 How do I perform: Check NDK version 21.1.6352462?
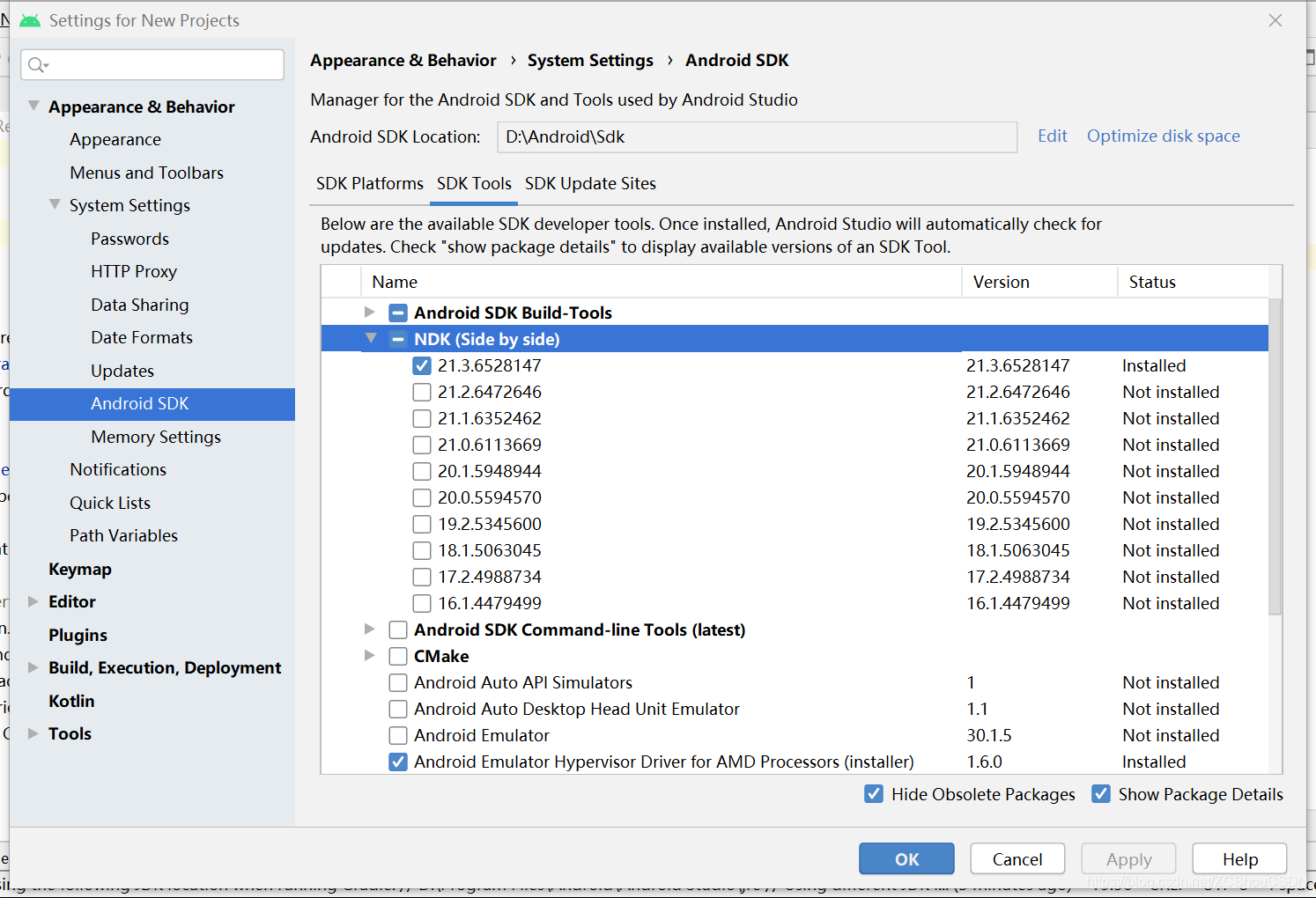click(422, 418)
